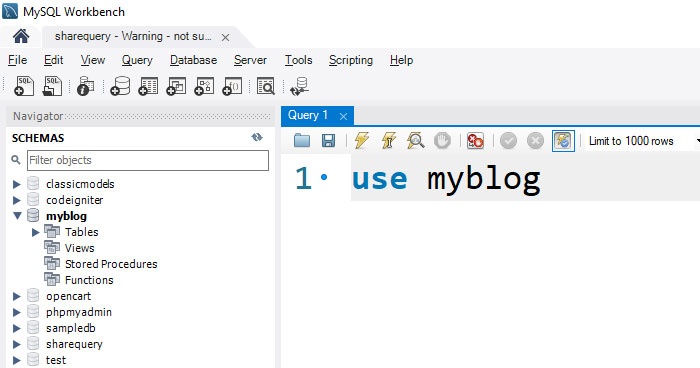The width and height of the screenshot is (700, 368).
Task: Select the myblog schema name
Action: (67, 216)
